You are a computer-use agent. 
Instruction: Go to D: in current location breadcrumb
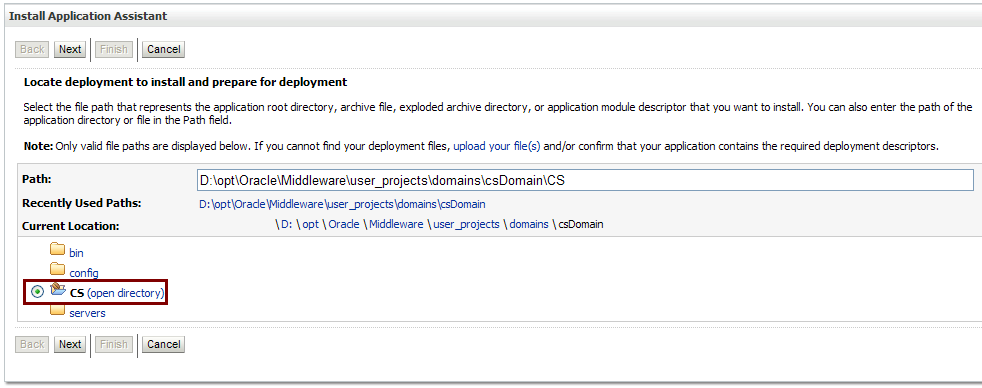tap(286, 224)
